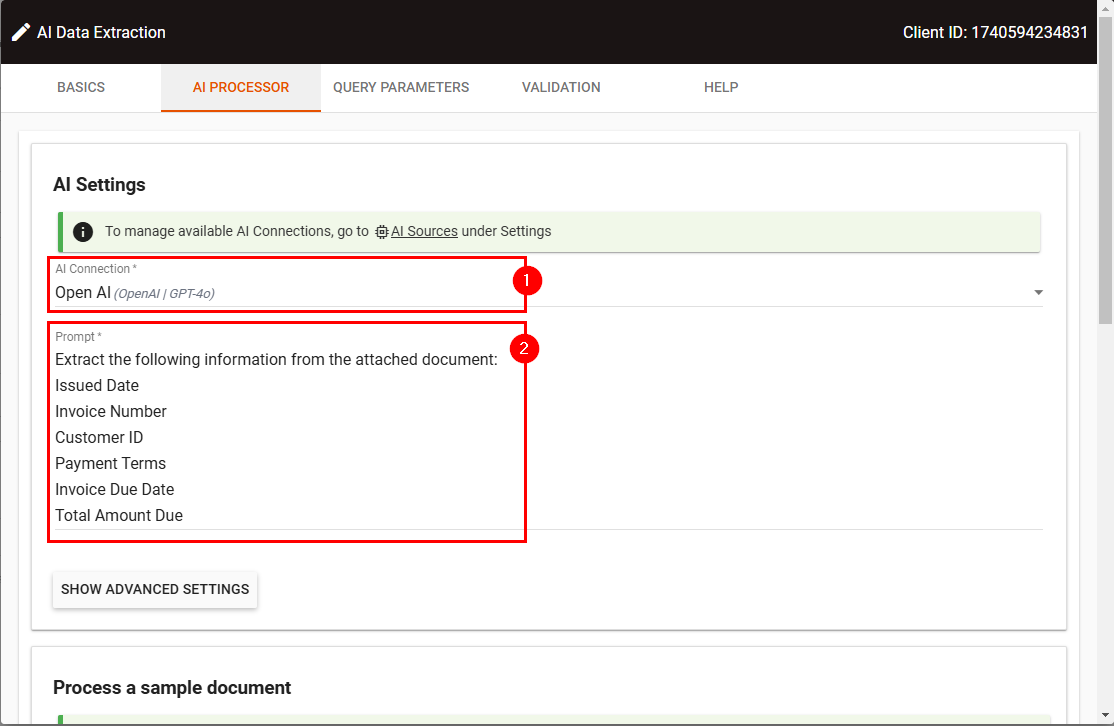Viewport: 1114px width, 726px height.
Task: Place cursor on 'Total Amount Due' prompt line
Action: point(119,516)
